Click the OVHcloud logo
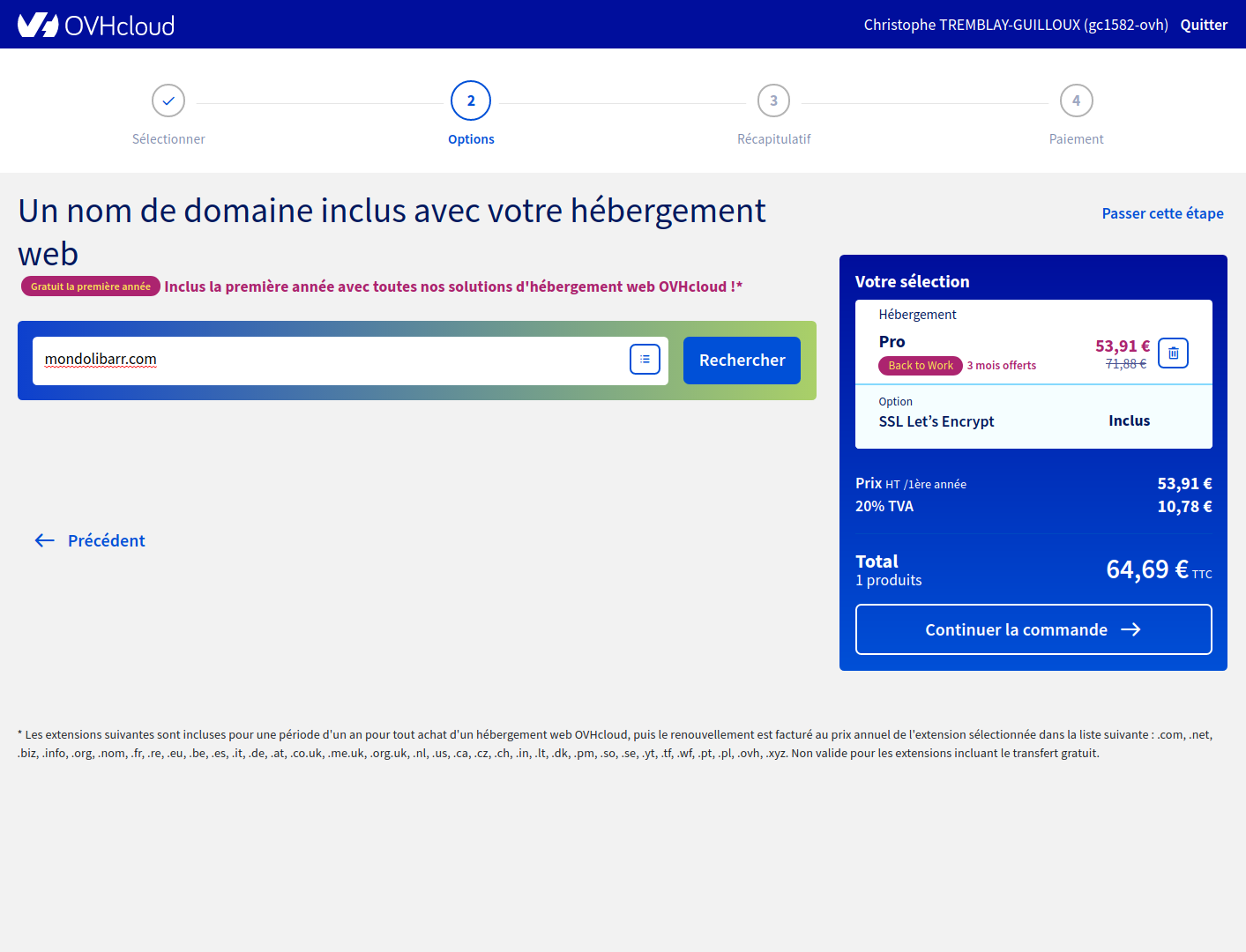The height and width of the screenshot is (952, 1246). (96, 25)
